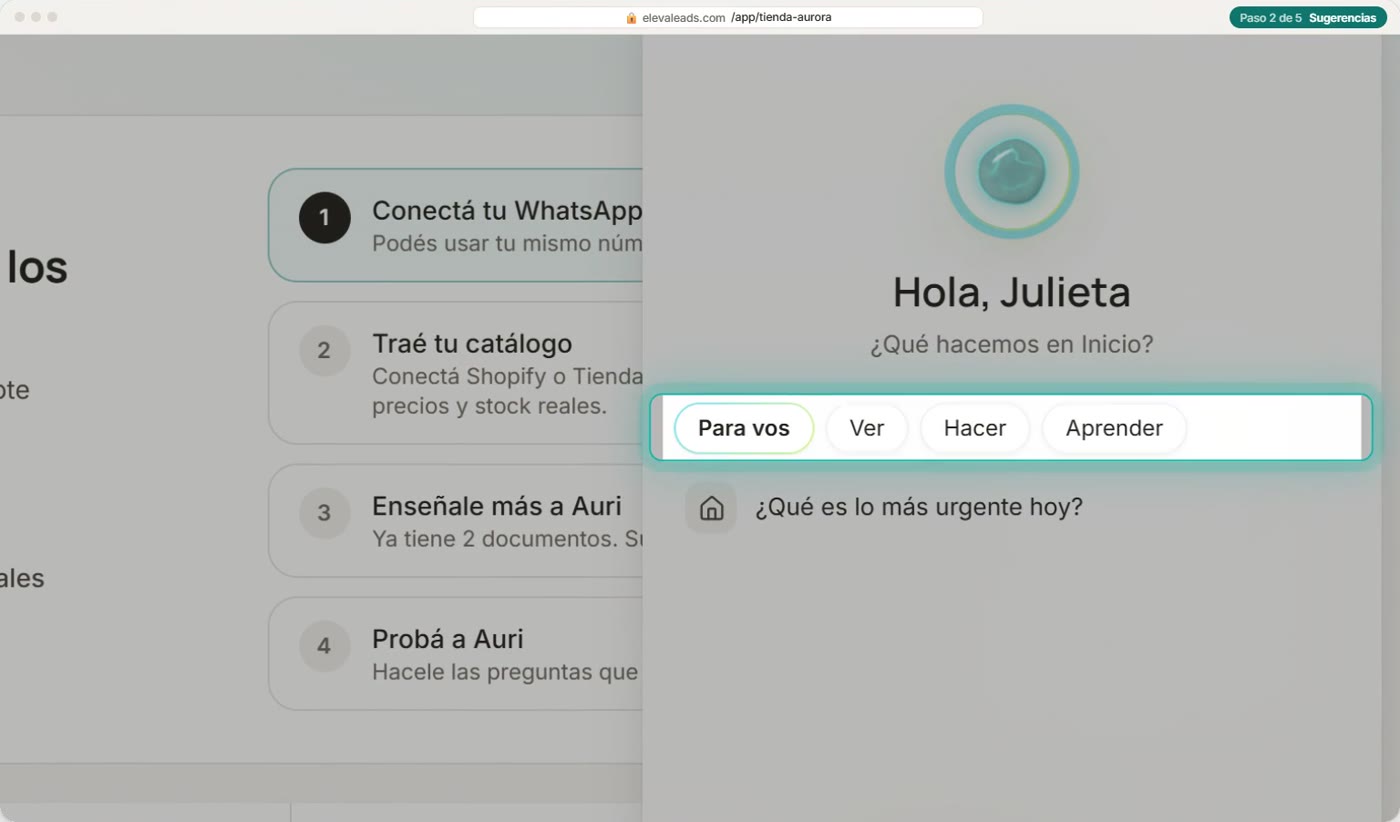1400x822 pixels.
Task: Open step 1 "Conectá tu WhatsApp" card
Action: tap(455, 225)
